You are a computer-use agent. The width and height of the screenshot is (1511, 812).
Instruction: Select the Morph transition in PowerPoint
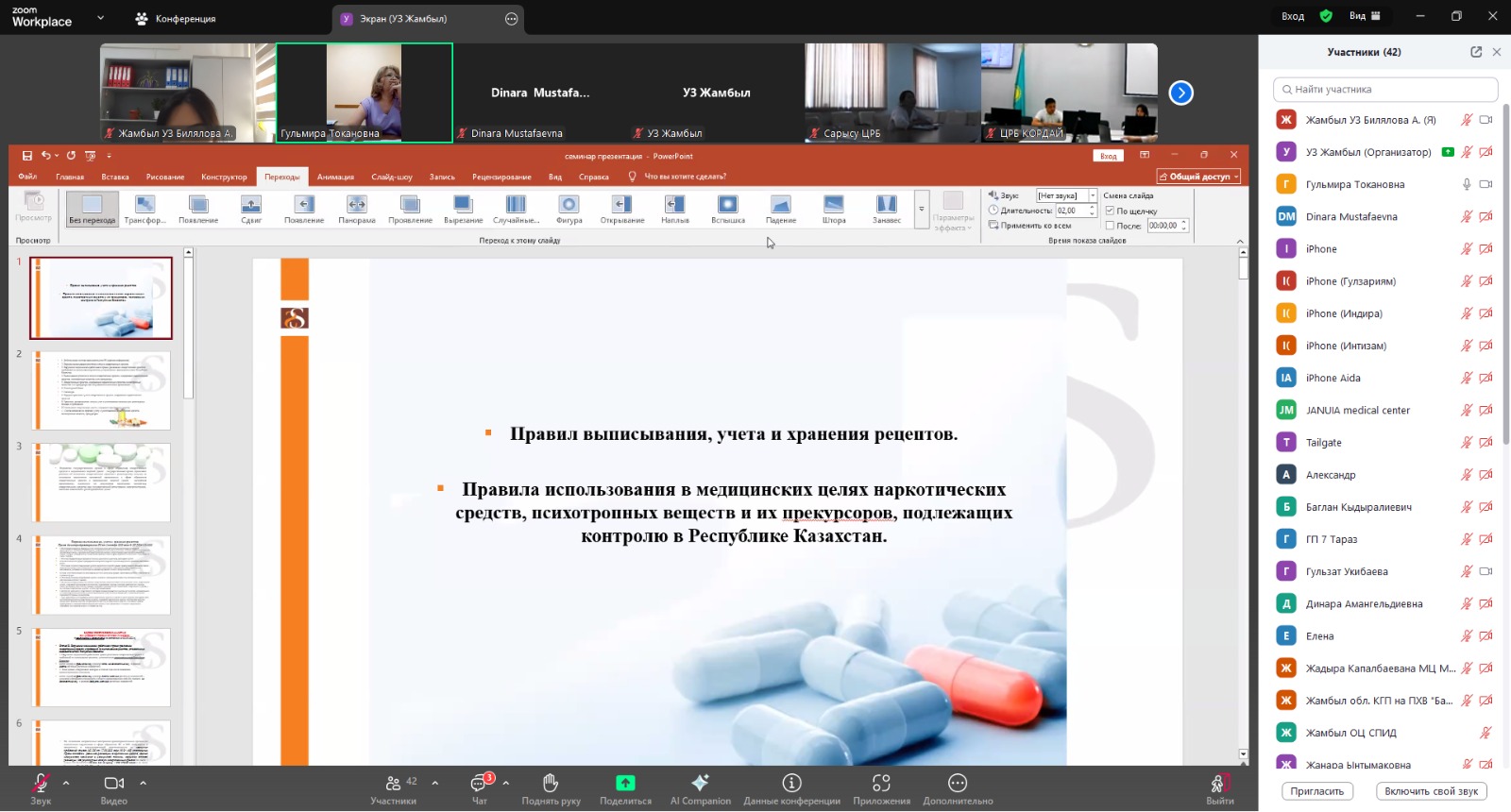tap(144, 209)
